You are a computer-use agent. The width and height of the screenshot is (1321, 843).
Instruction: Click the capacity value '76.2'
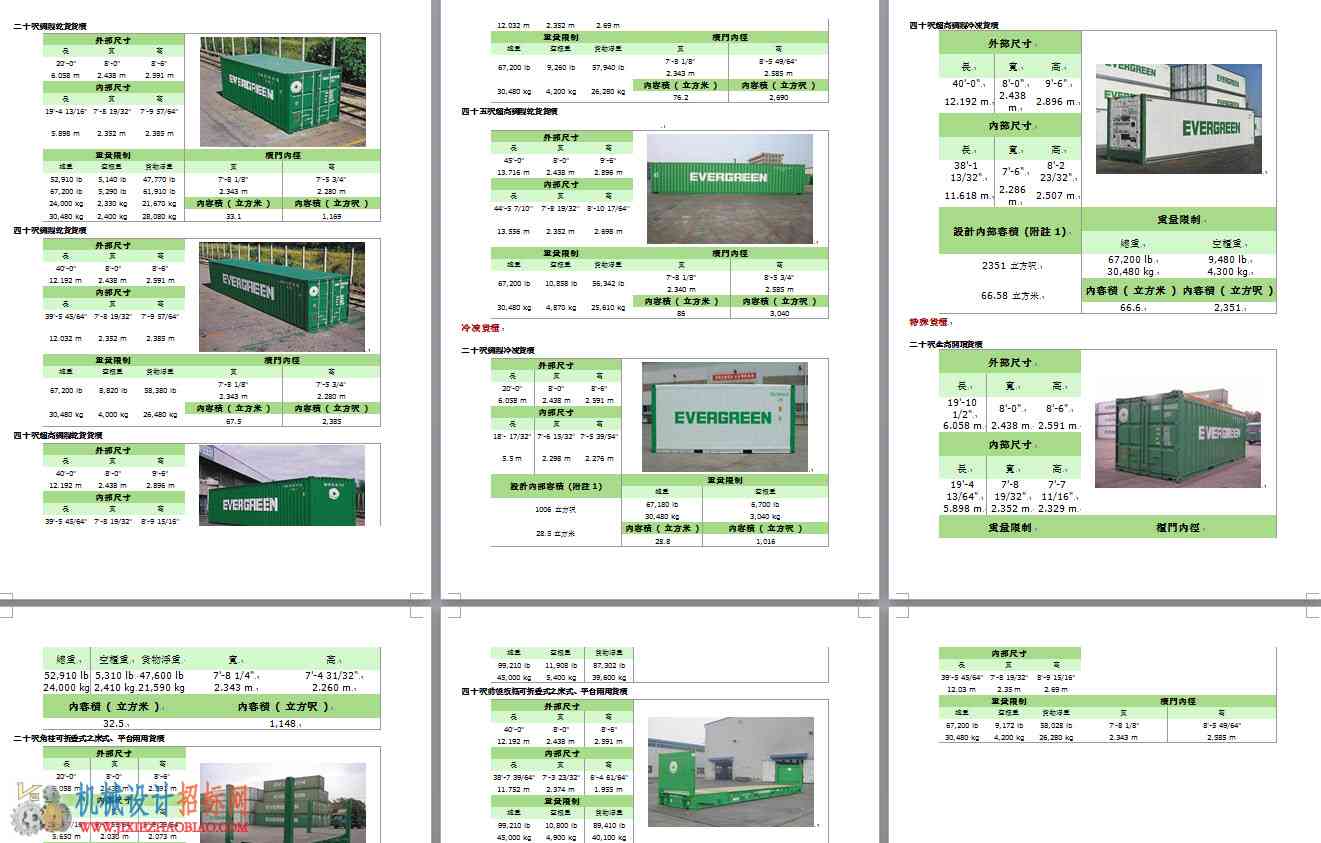tap(680, 98)
